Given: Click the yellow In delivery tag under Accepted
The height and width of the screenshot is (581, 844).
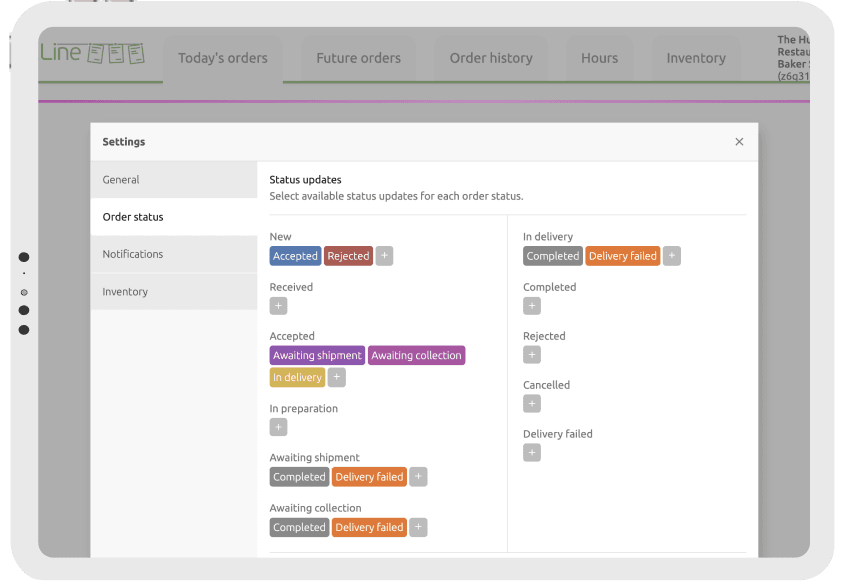Looking at the screenshot, I should (x=297, y=377).
